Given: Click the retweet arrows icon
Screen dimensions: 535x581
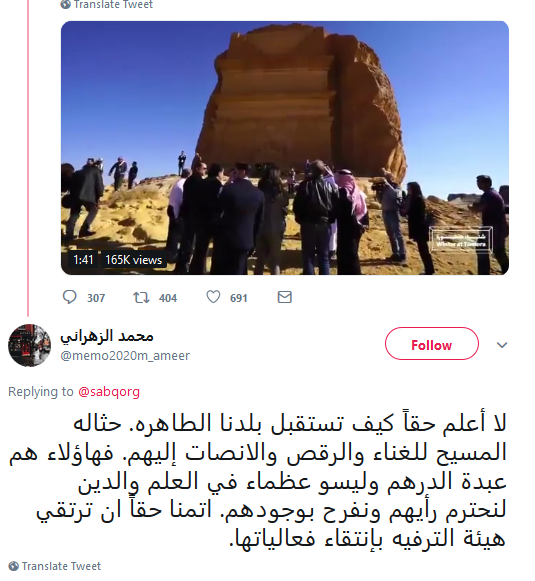Looking at the screenshot, I should coord(141,297).
